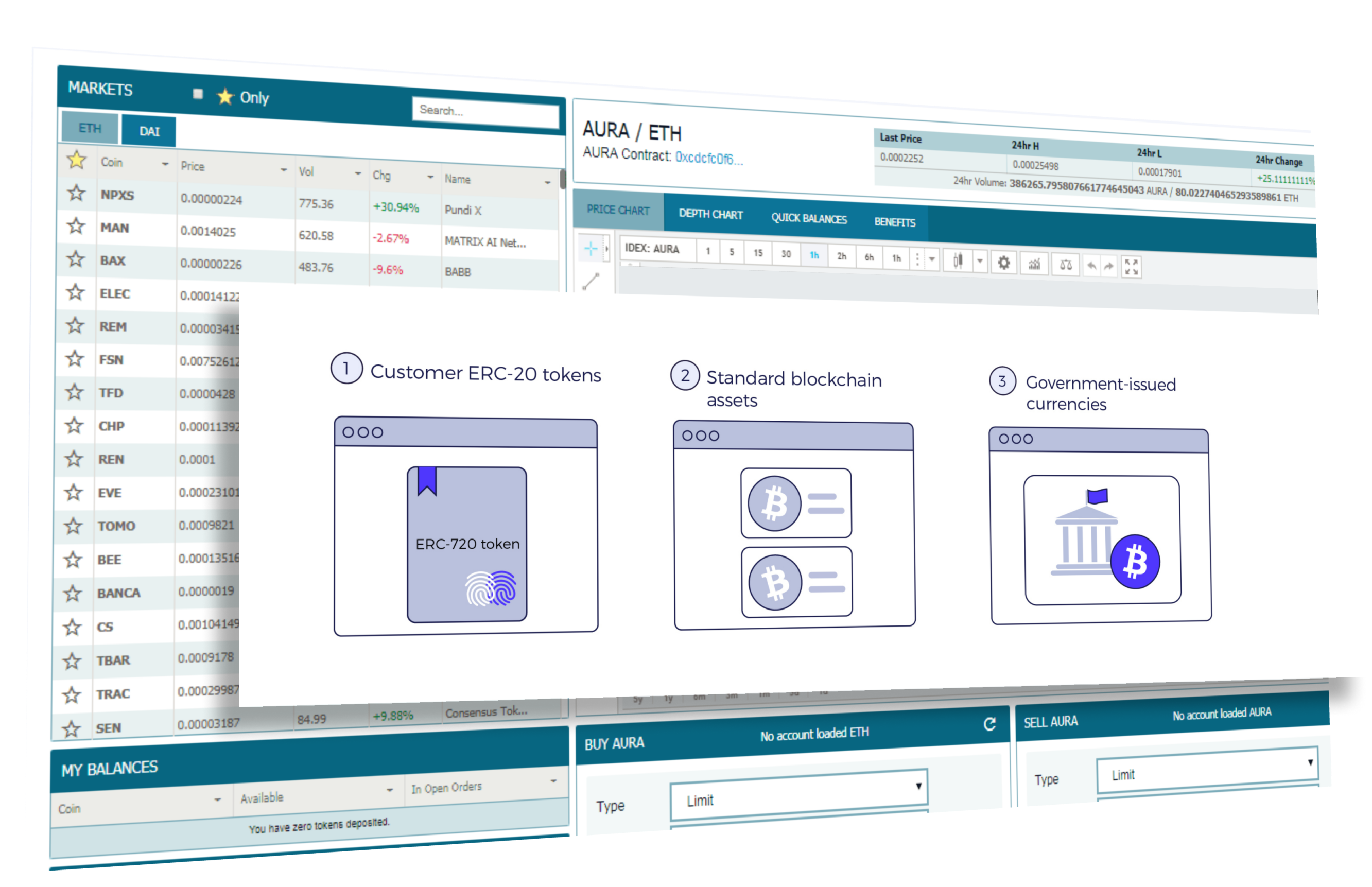
Task: Set chart interval to 15 minutes
Action: coord(758,253)
